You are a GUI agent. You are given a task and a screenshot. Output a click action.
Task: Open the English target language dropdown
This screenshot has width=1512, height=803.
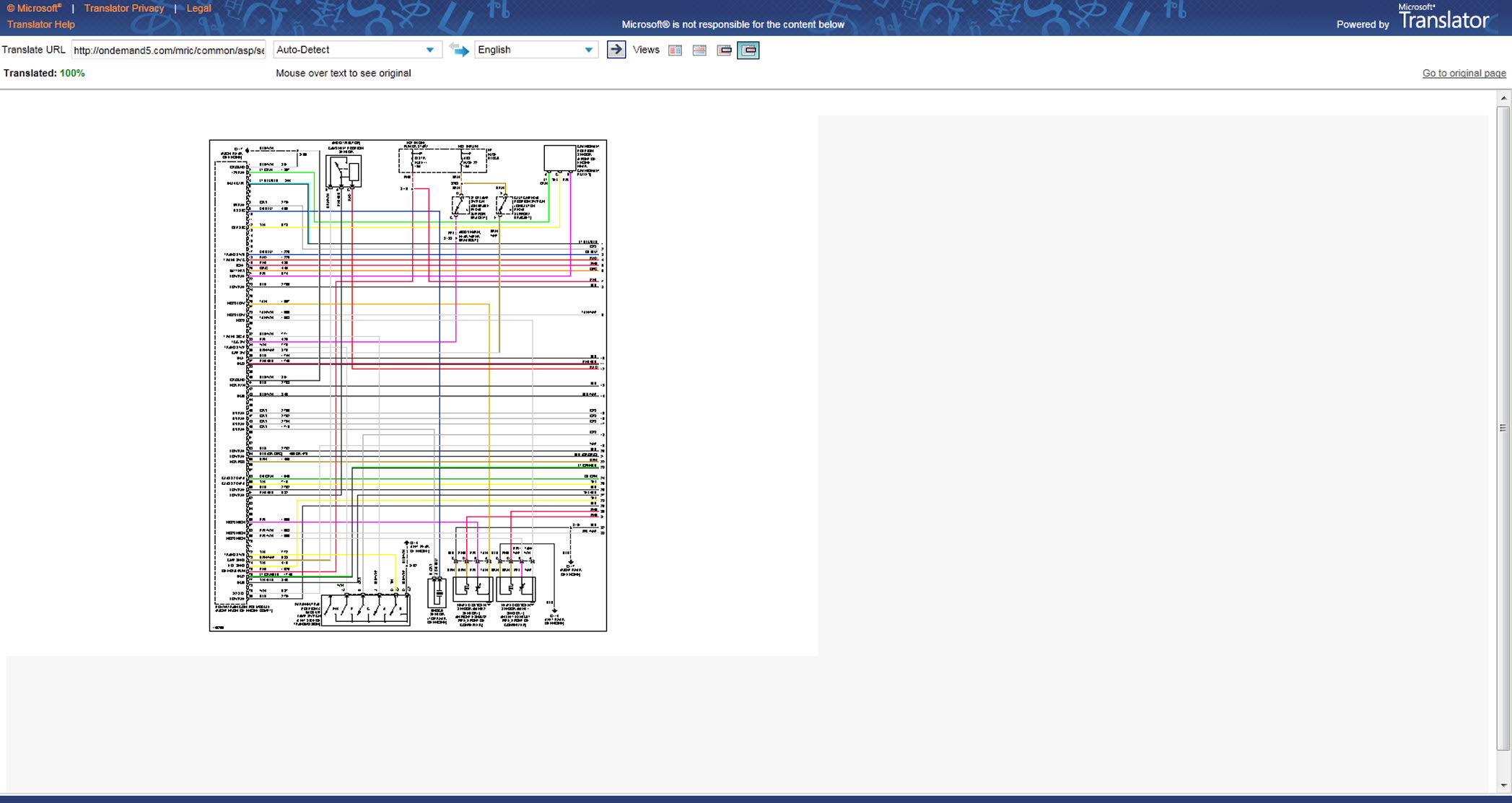coord(536,50)
